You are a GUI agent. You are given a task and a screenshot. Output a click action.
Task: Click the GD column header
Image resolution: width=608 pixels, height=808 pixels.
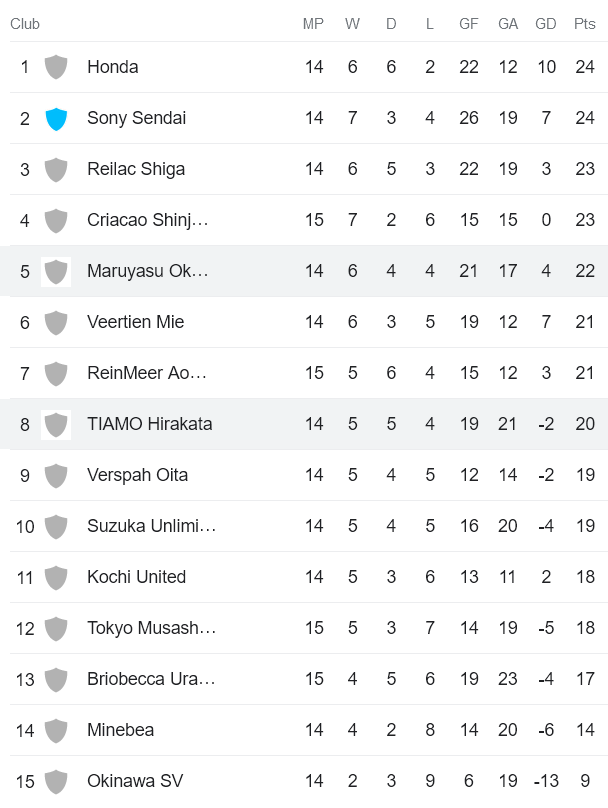(x=546, y=24)
